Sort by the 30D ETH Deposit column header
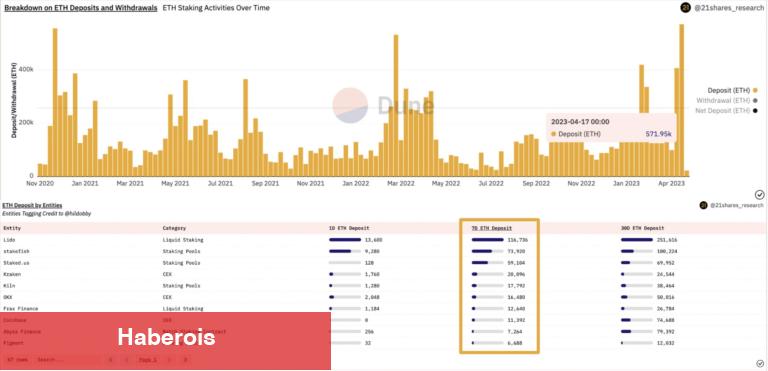 [643, 228]
